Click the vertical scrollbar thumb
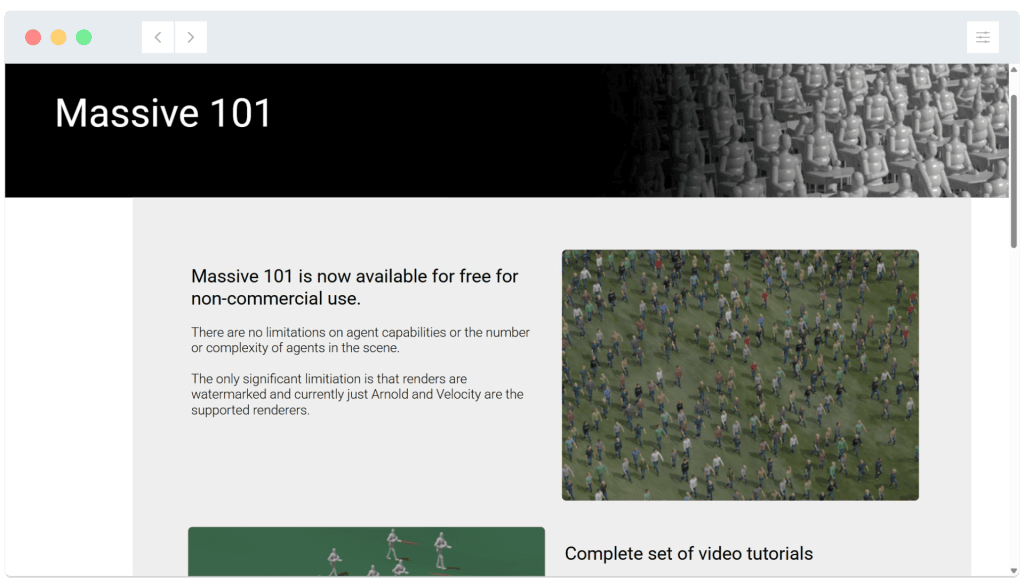The width and height of the screenshot is (1024, 587). point(1014,171)
